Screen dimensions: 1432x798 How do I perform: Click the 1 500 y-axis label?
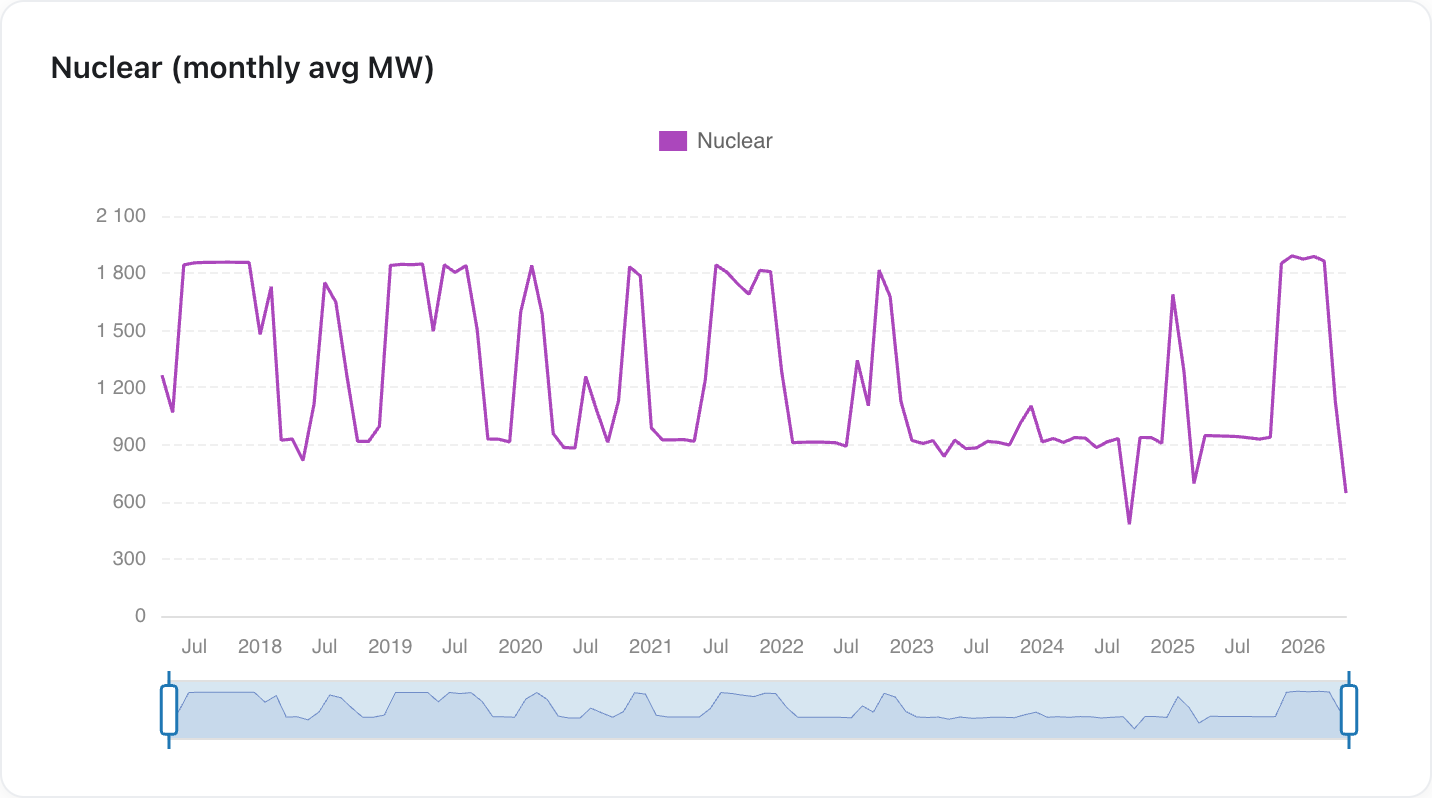[120, 331]
